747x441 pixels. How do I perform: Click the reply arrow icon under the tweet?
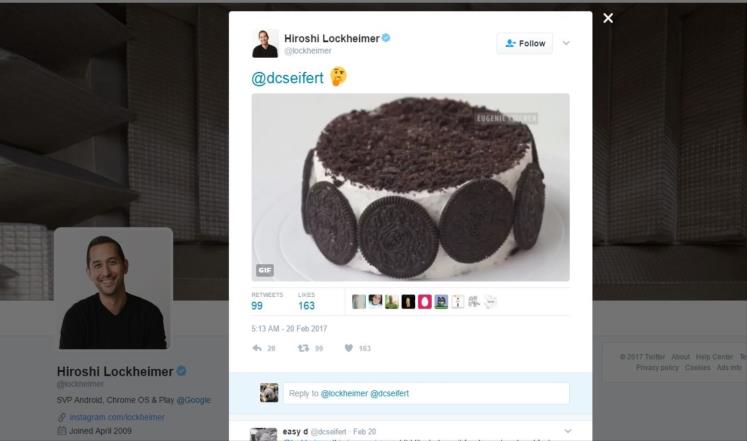point(257,348)
